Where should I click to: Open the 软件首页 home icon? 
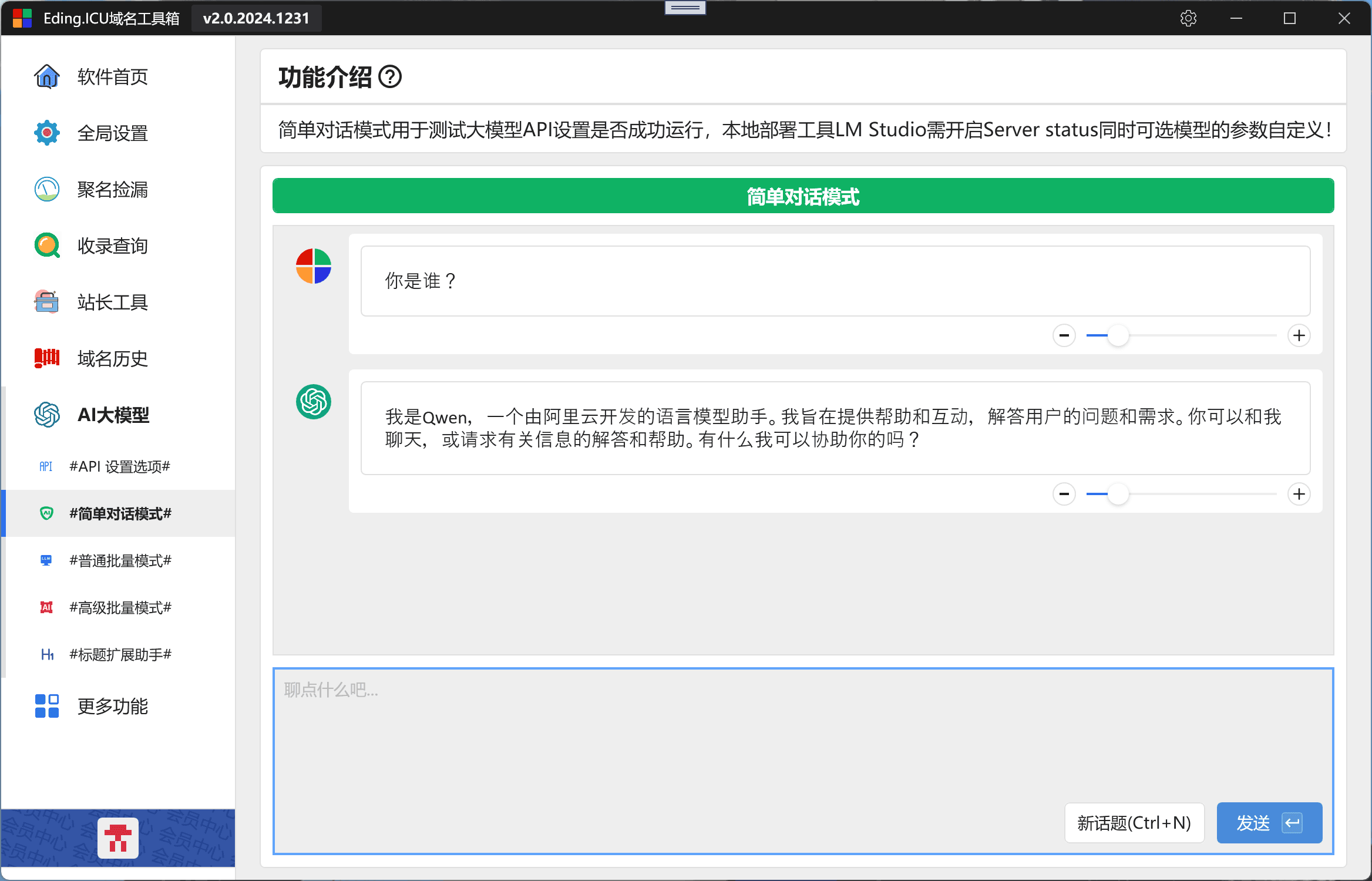47,76
